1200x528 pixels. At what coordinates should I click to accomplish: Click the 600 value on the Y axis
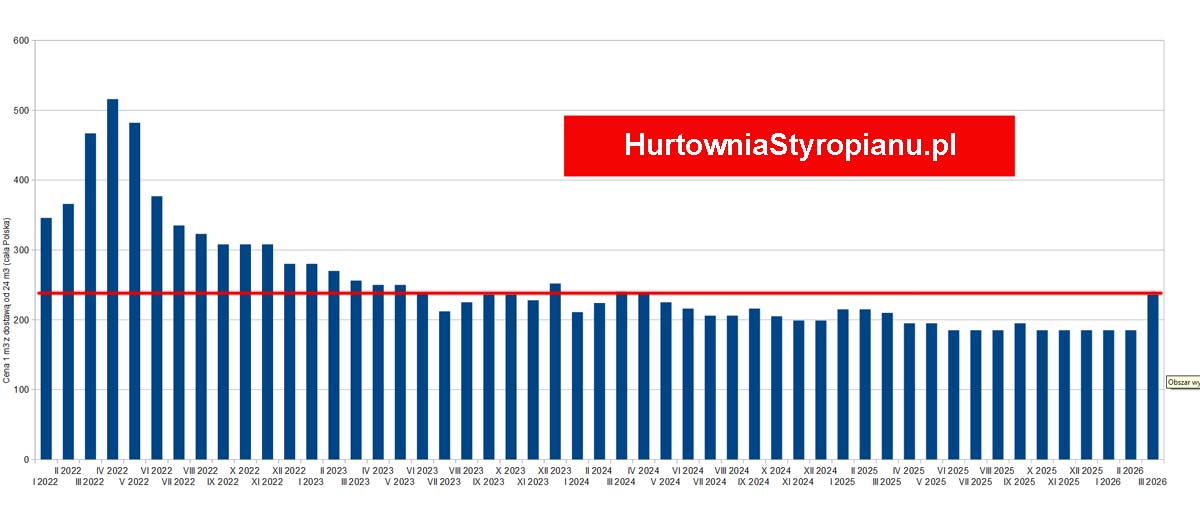(x=19, y=41)
